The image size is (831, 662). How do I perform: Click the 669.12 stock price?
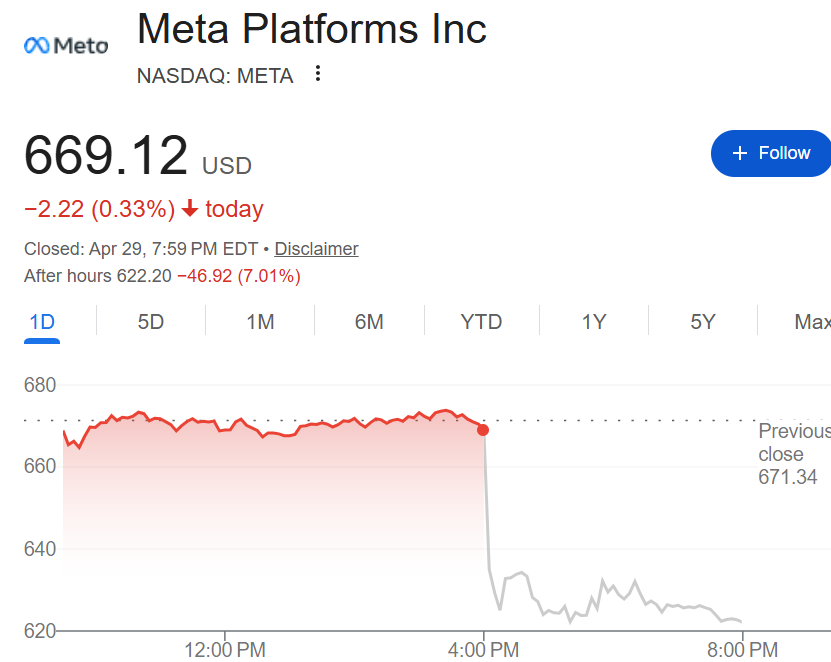(106, 156)
